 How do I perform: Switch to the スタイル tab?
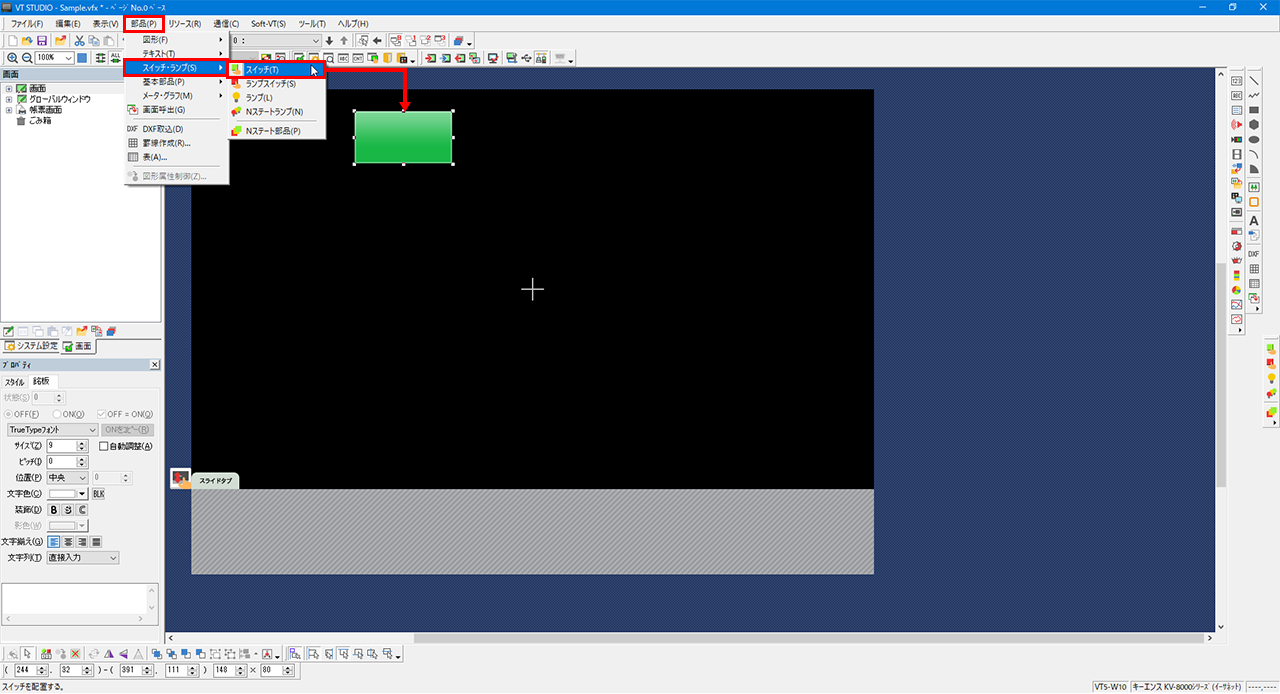[x=15, y=382]
